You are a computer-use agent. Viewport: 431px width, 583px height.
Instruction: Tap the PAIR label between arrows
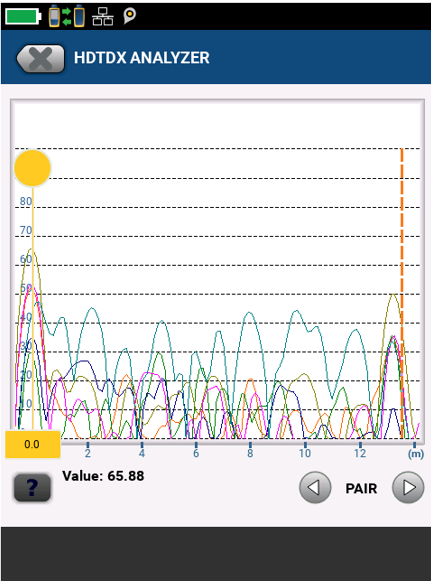361,488
